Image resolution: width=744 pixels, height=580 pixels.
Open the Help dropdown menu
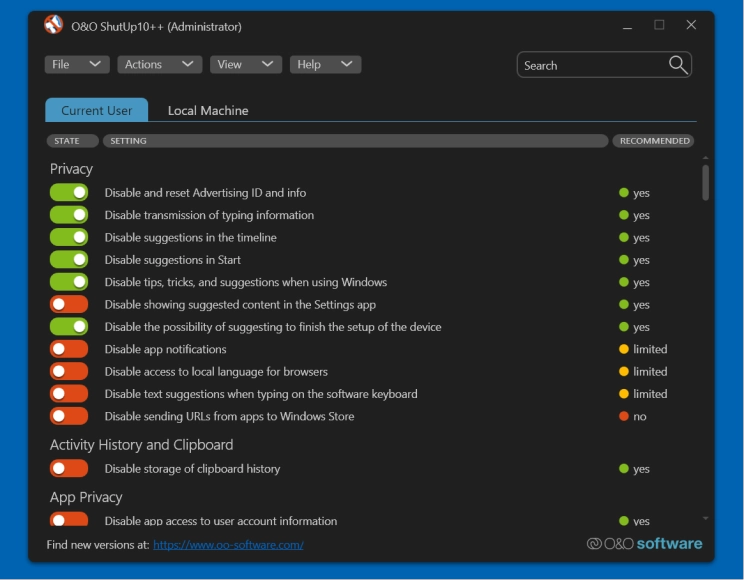326,65
